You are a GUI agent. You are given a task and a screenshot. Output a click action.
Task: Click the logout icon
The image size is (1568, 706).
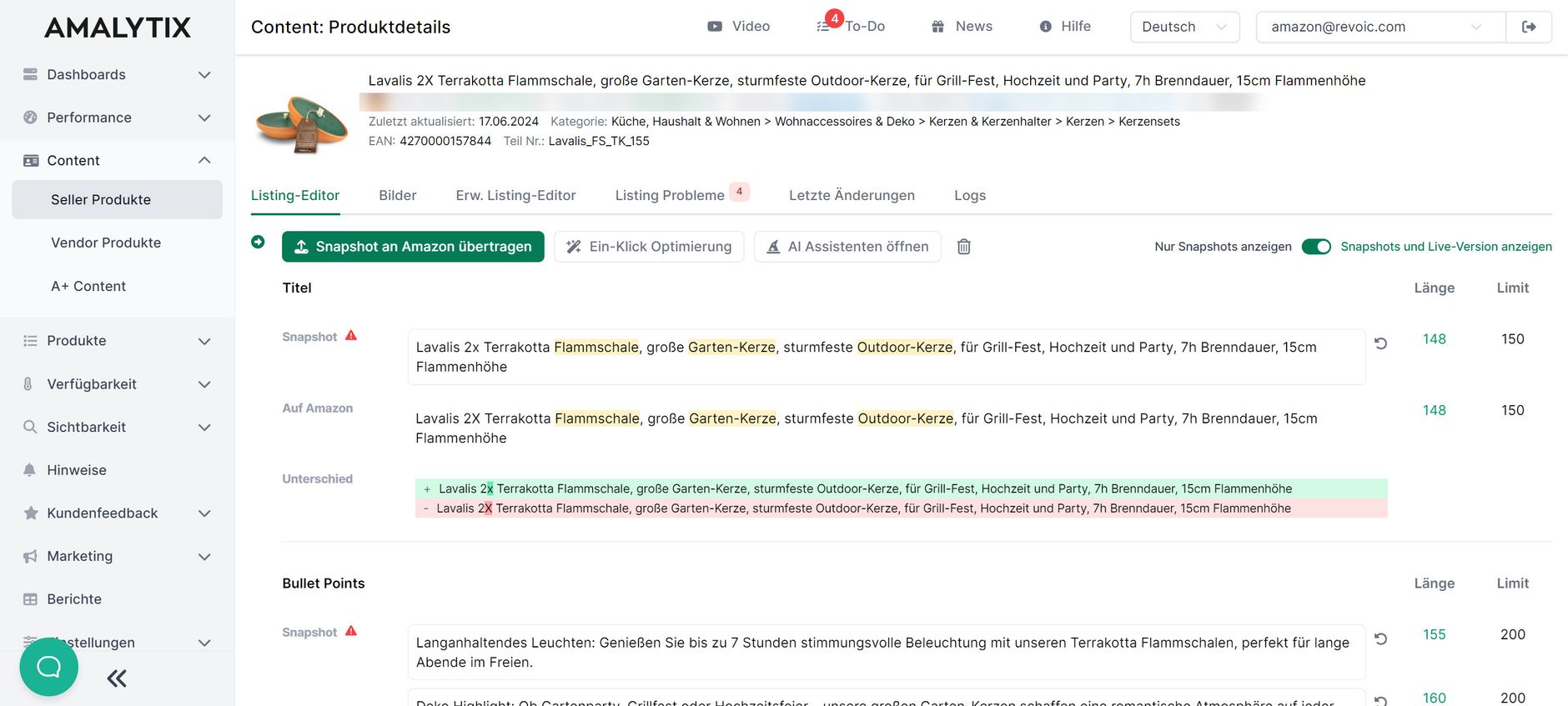point(1529,27)
